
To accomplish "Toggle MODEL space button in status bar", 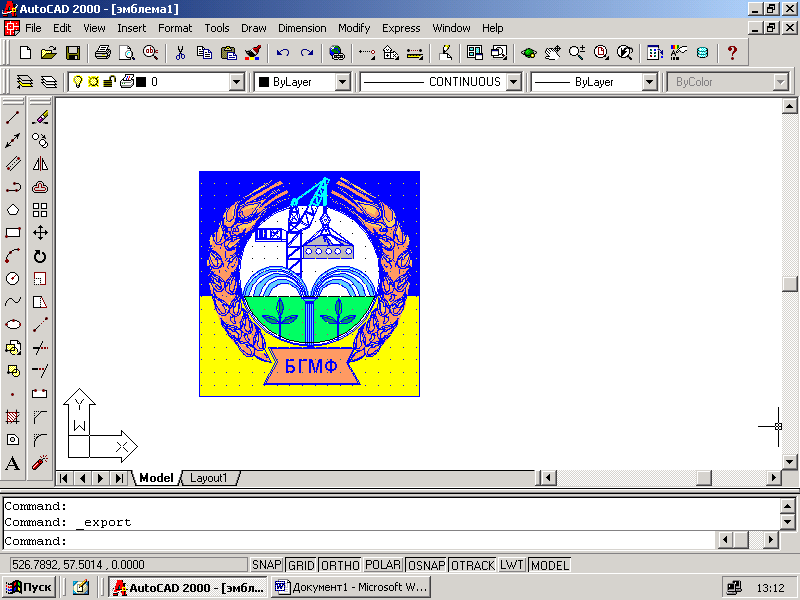I will pos(549,565).
